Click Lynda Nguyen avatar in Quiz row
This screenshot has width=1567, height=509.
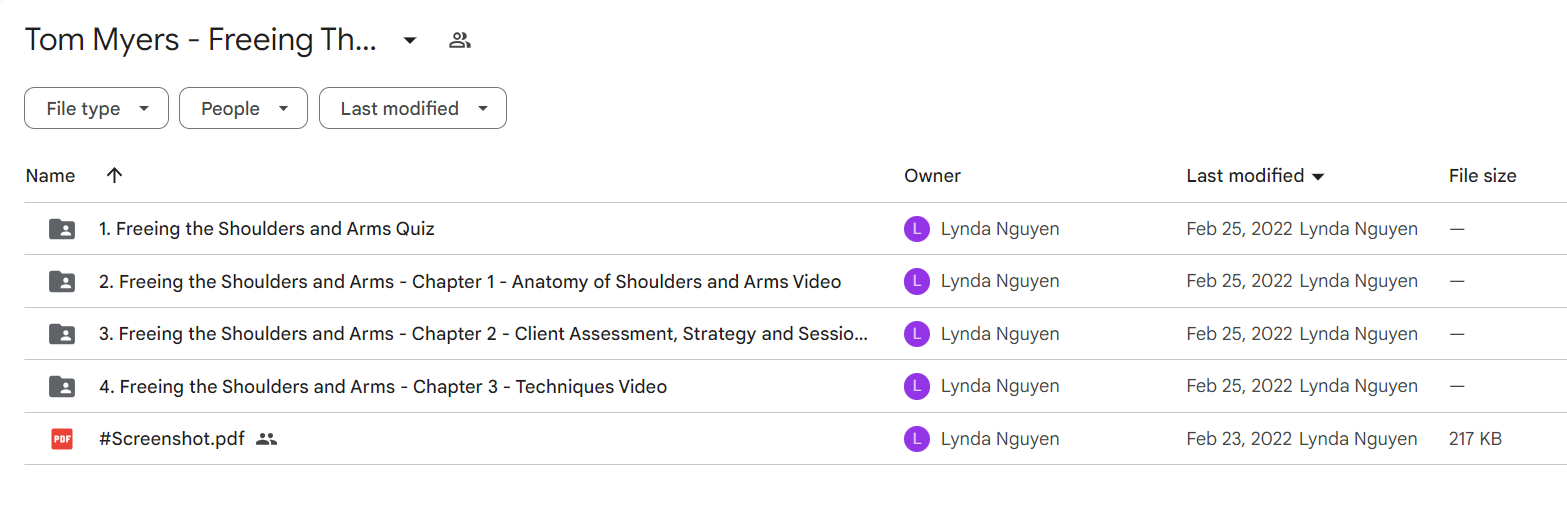click(917, 229)
